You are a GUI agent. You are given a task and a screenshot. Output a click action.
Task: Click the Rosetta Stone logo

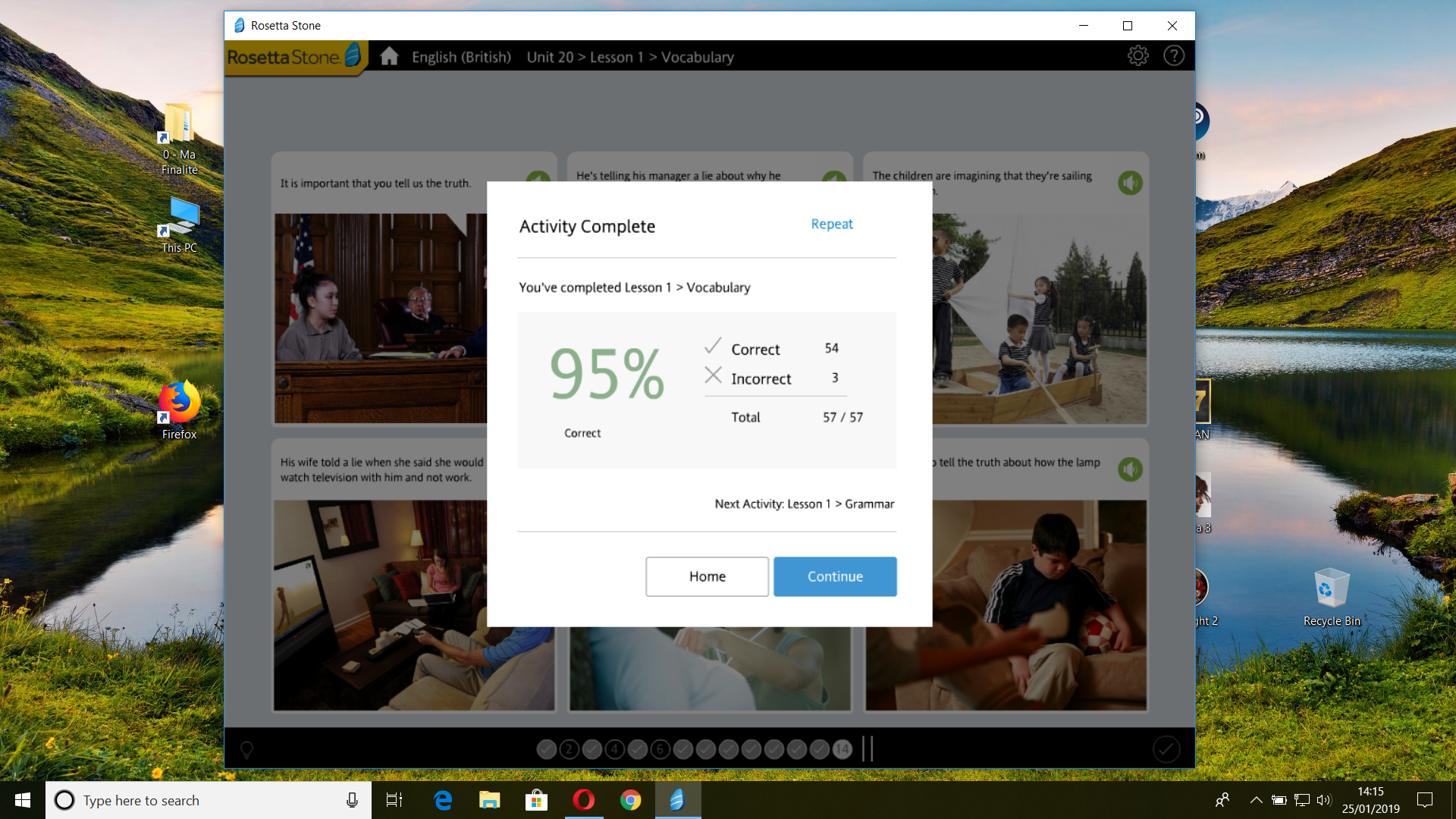tap(294, 57)
